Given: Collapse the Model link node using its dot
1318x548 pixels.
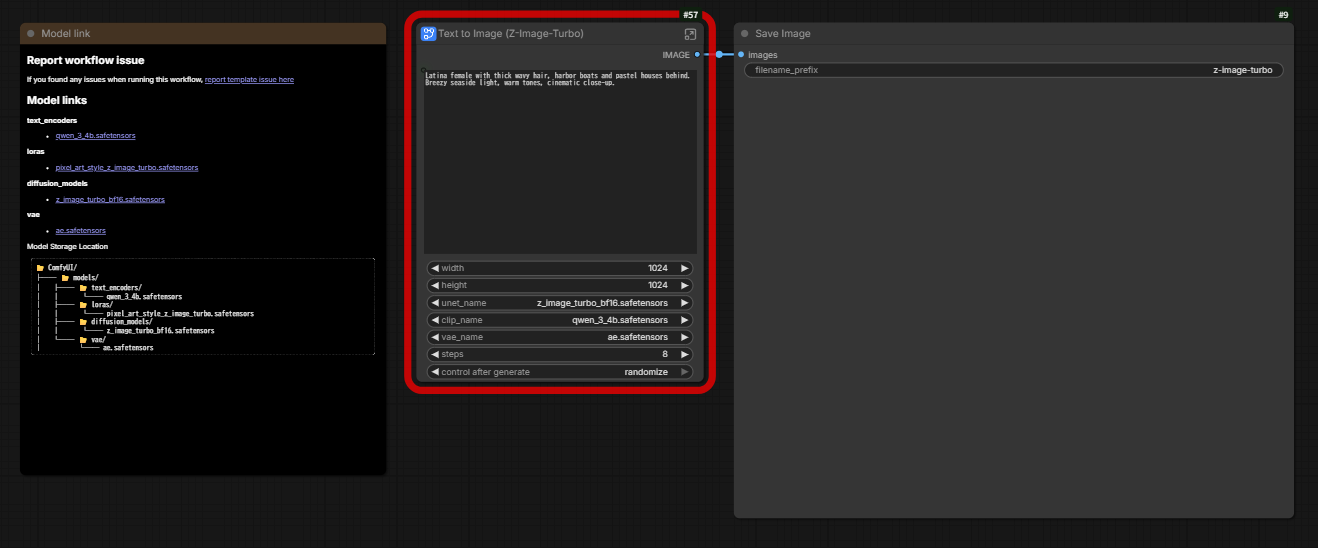Looking at the screenshot, I should (x=31, y=34).
